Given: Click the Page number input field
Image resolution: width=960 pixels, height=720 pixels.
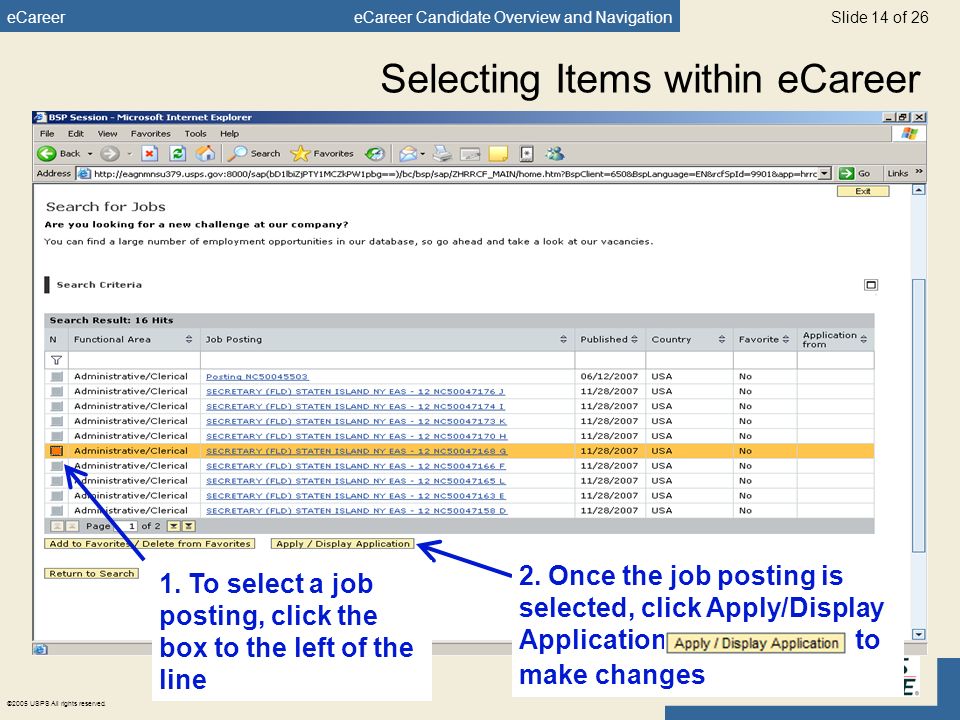Looking at the screenshot, I should tap(127, 526).
